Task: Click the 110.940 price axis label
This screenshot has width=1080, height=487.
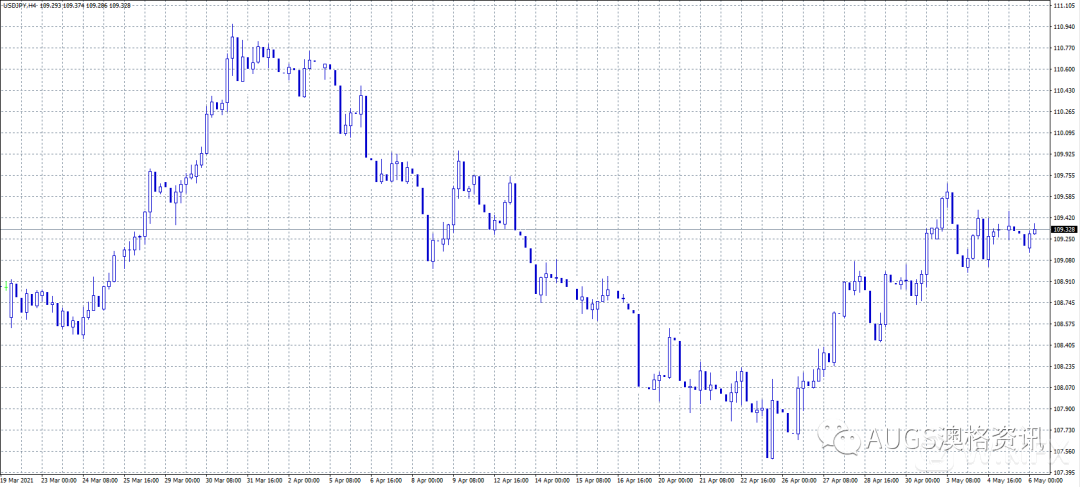Action: [1063, 26]
